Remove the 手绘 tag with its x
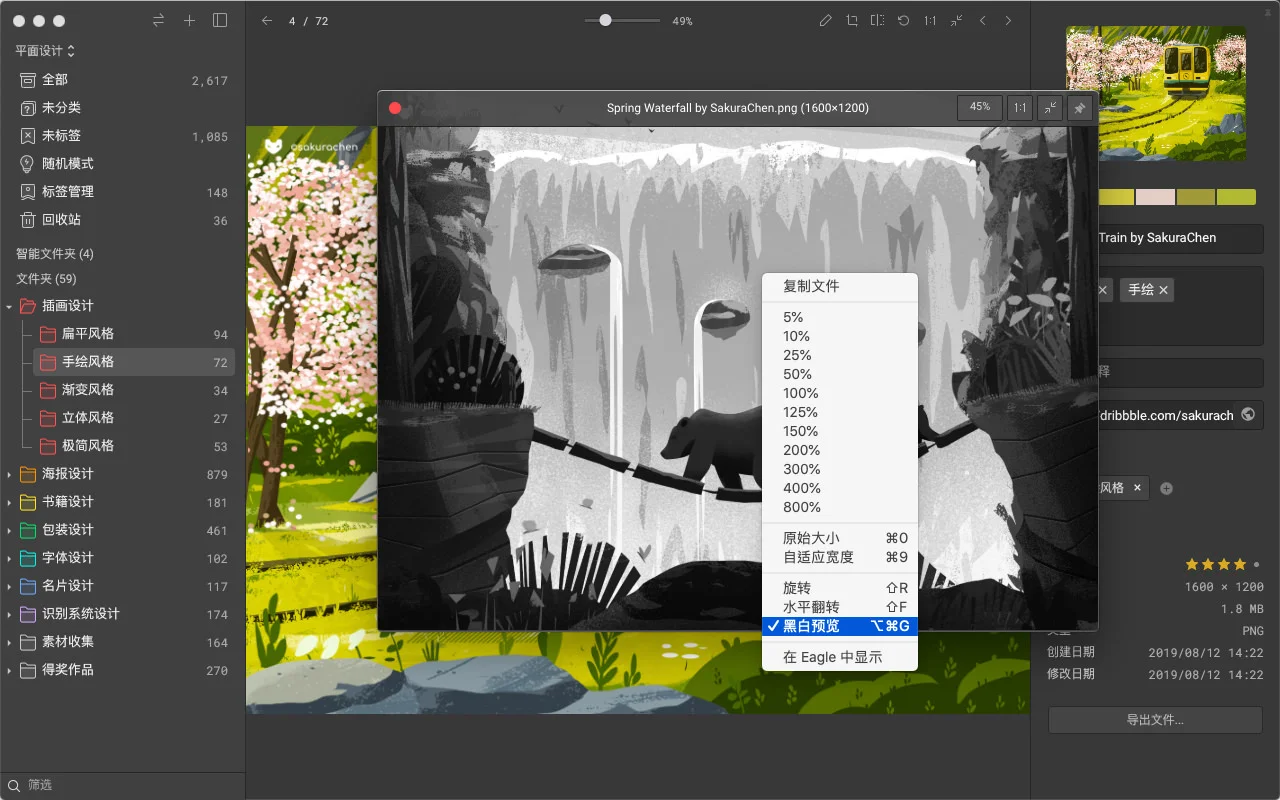The image size is (1280, 800). 1163,290
